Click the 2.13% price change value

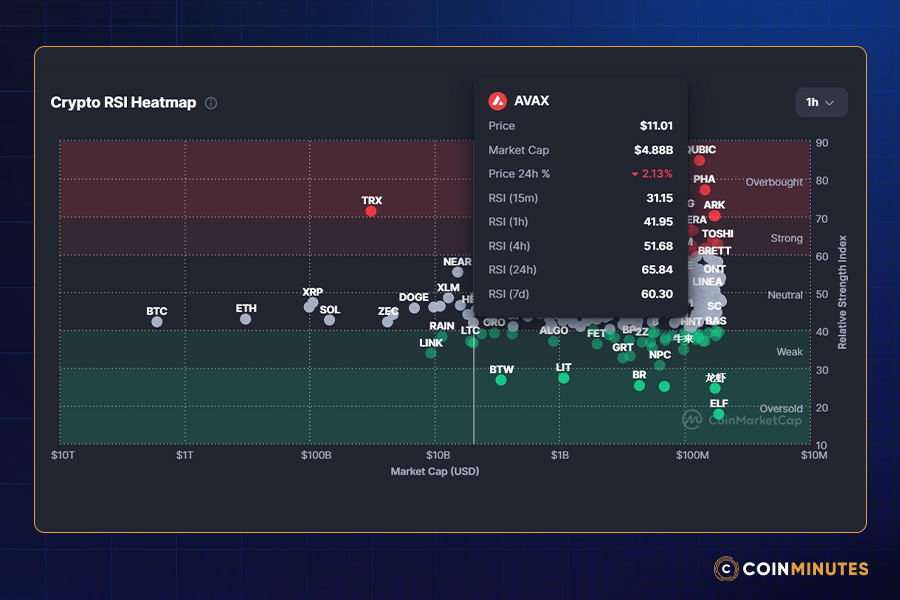[x=657, y=174]
